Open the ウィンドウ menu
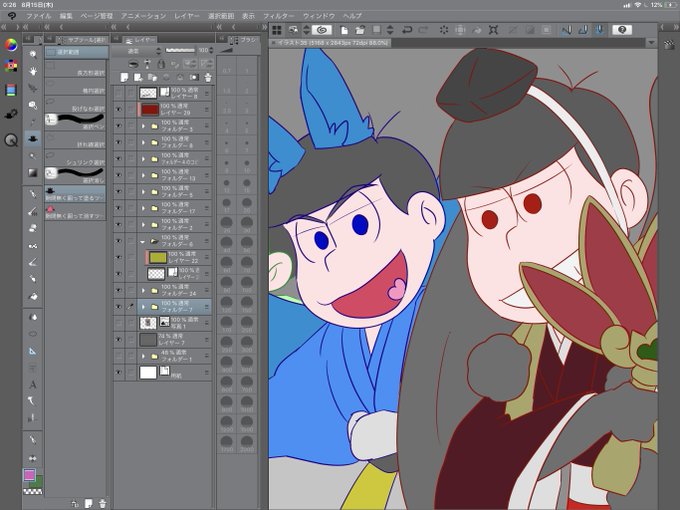Viewport: 680px width, 510px height. pos(319,16)
